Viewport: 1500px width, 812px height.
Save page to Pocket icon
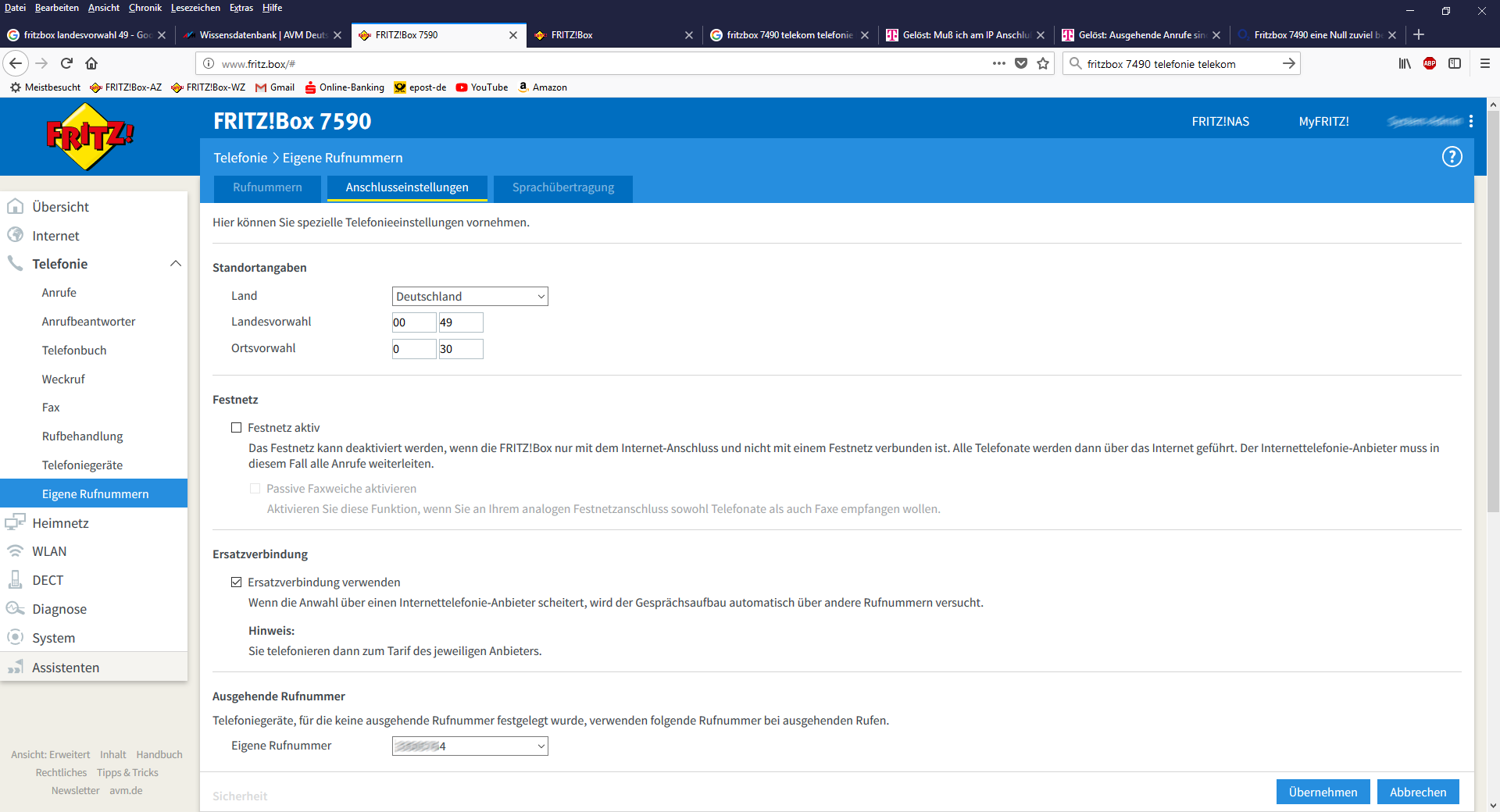1021,63
